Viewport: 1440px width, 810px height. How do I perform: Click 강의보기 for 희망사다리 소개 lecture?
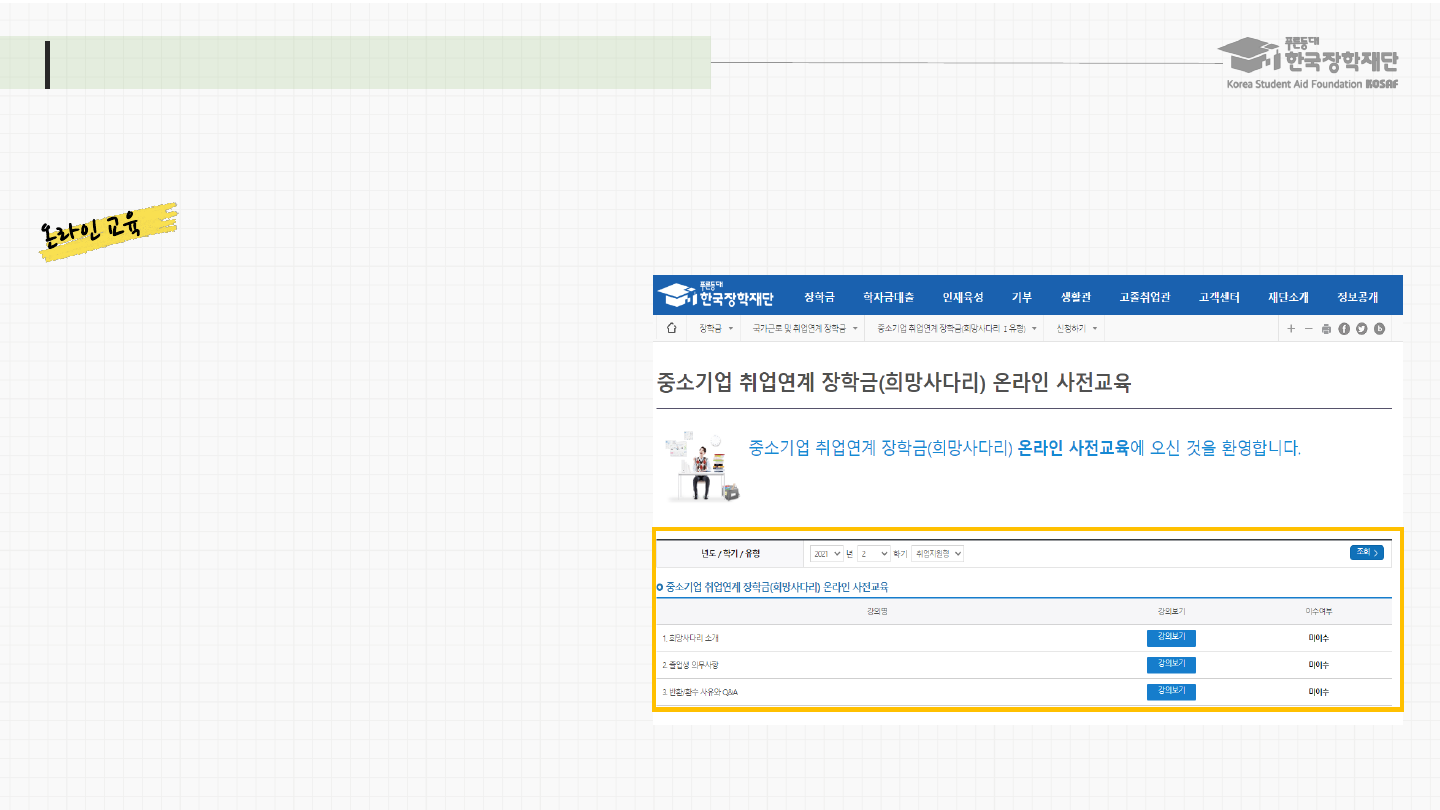click(1171, 638)
